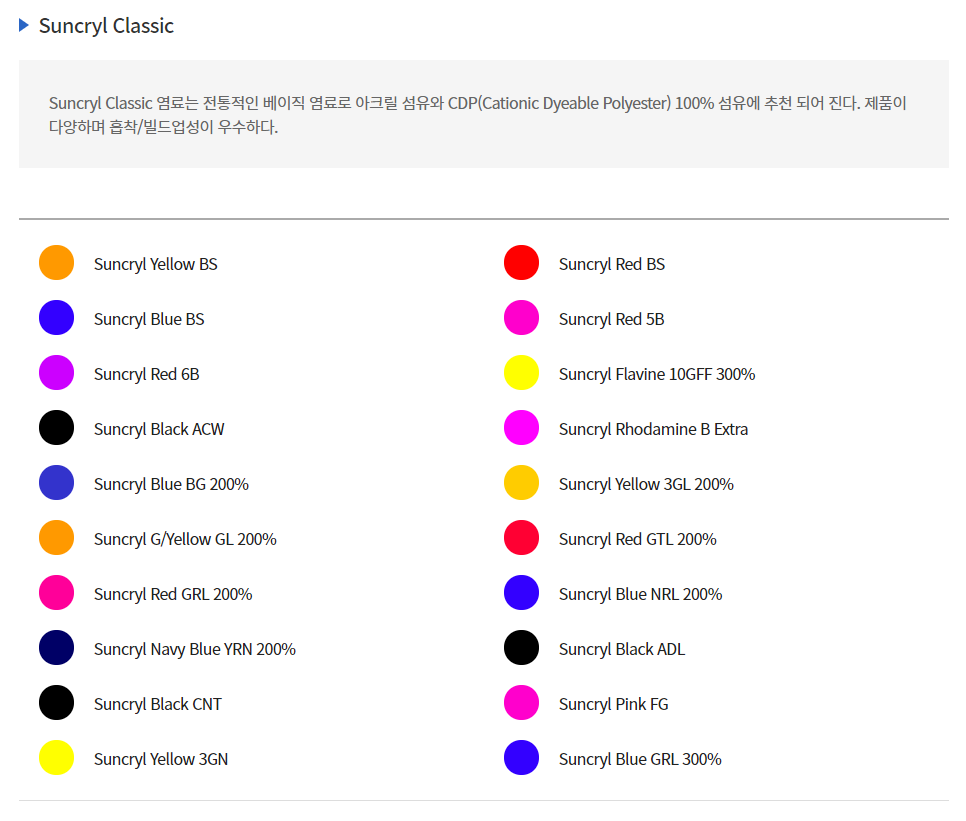This screenshot has height=821, width=966.
Task: Open the Suncryl Blue BG 200% label
Action: [x=171, y=484]
